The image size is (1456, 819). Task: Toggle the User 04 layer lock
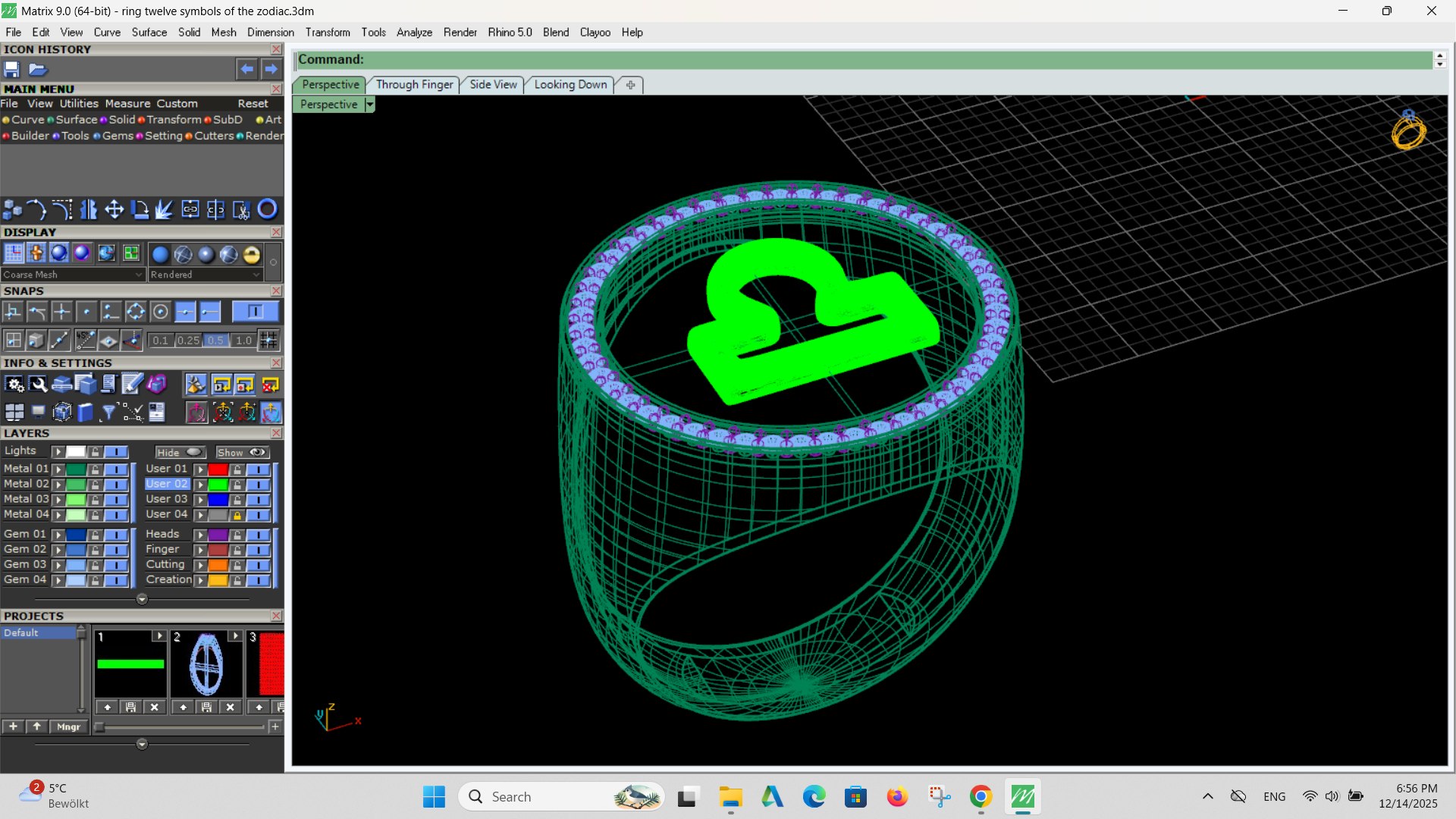click(x=237, y=515)
